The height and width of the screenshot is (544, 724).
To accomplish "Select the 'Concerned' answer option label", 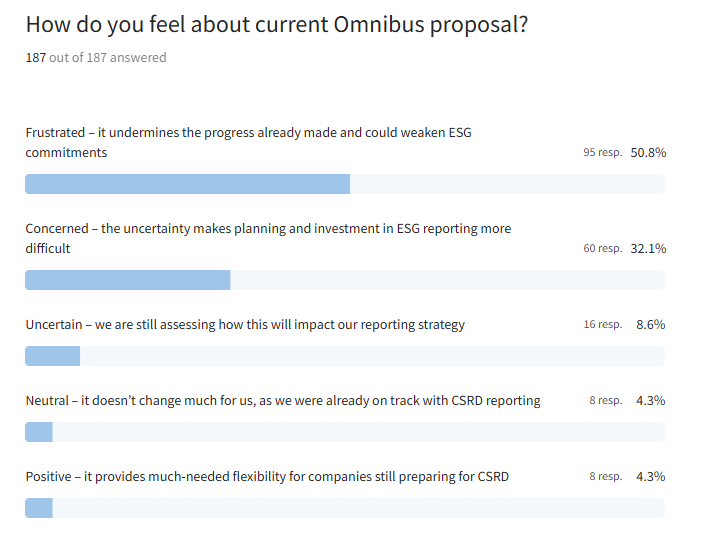I will click(x=268, y=238).
